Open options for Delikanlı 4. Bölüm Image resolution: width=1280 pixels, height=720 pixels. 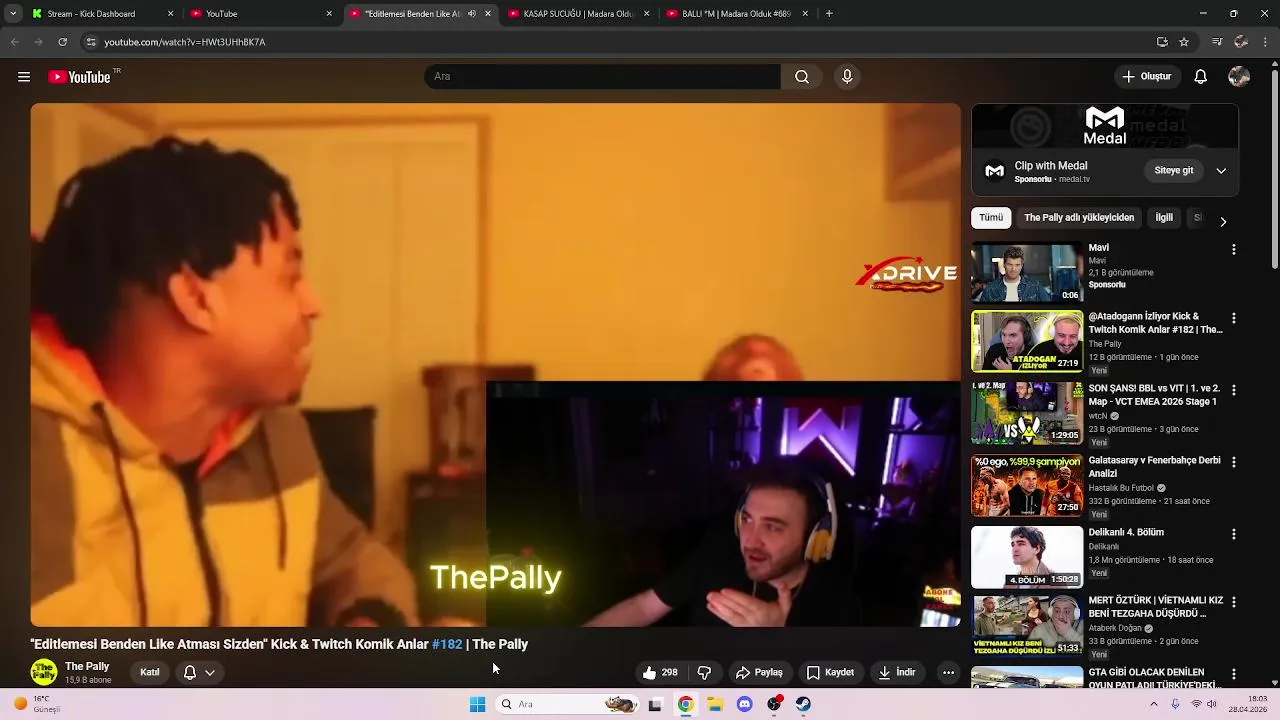point(1233,534)
